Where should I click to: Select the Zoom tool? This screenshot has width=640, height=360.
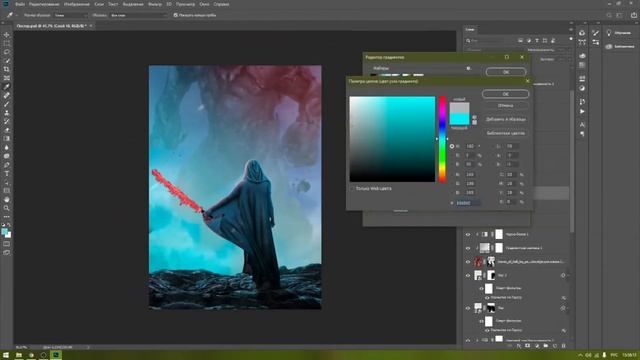pos(7,208)
